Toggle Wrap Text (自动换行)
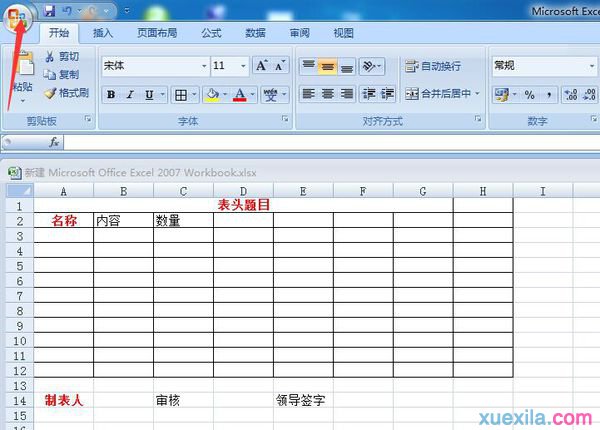600x430 pixels. click(x=434, y=66)
